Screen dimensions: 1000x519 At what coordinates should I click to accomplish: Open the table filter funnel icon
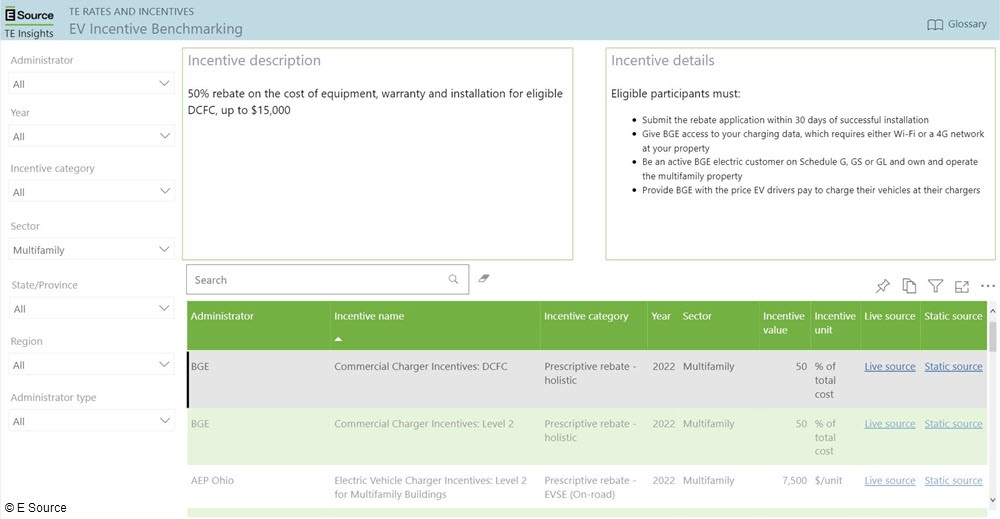935,286
